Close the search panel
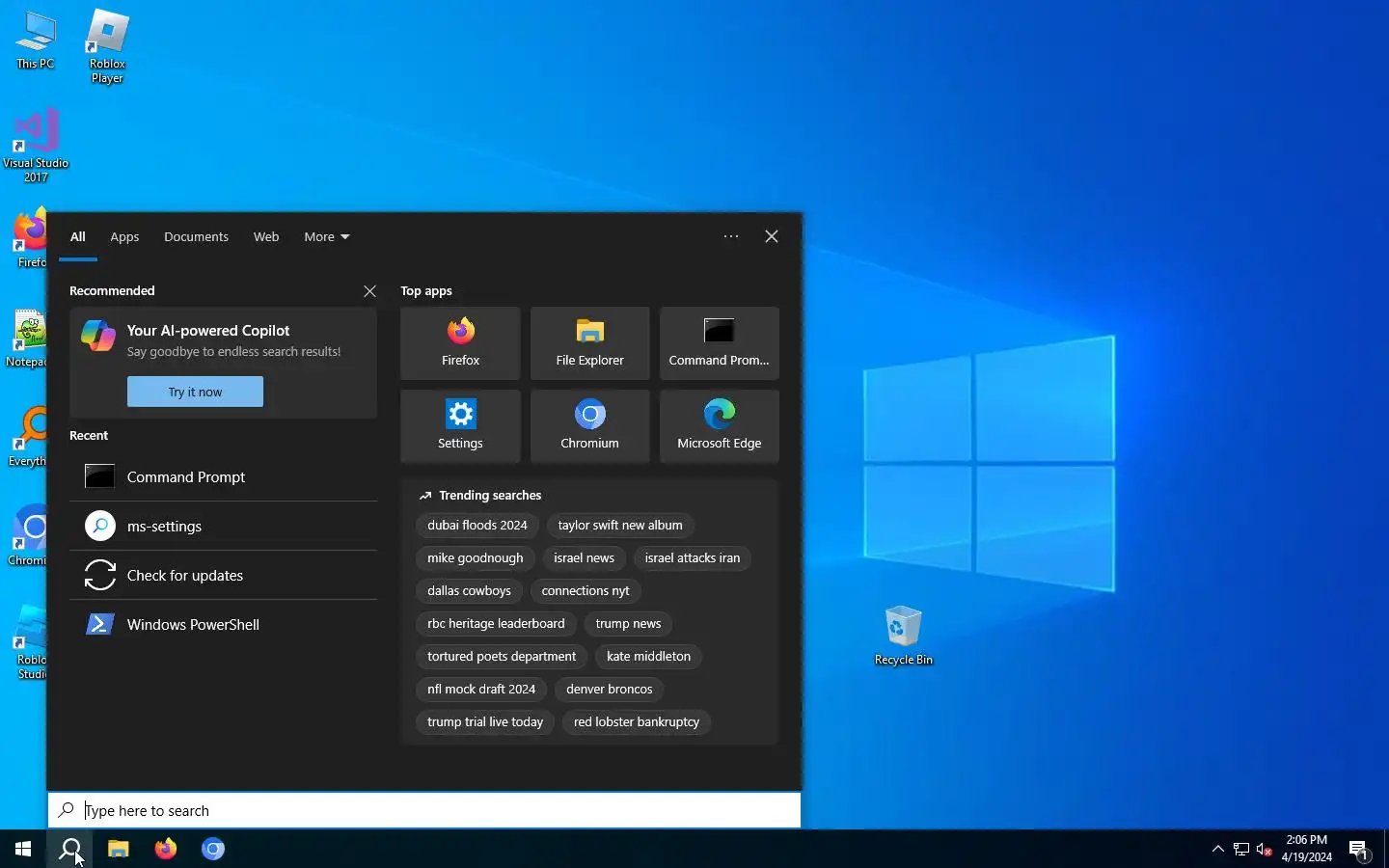 [772, 236]
